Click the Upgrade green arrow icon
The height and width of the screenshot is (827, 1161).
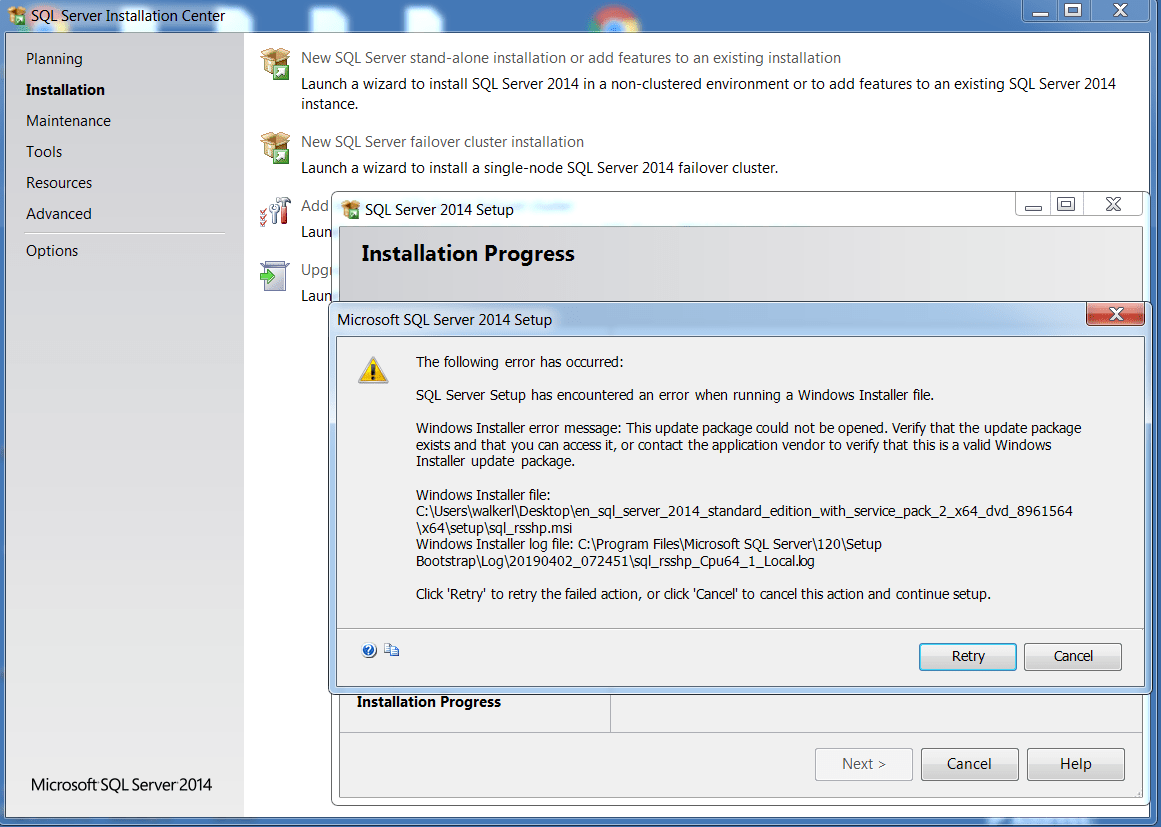(274, 276)
